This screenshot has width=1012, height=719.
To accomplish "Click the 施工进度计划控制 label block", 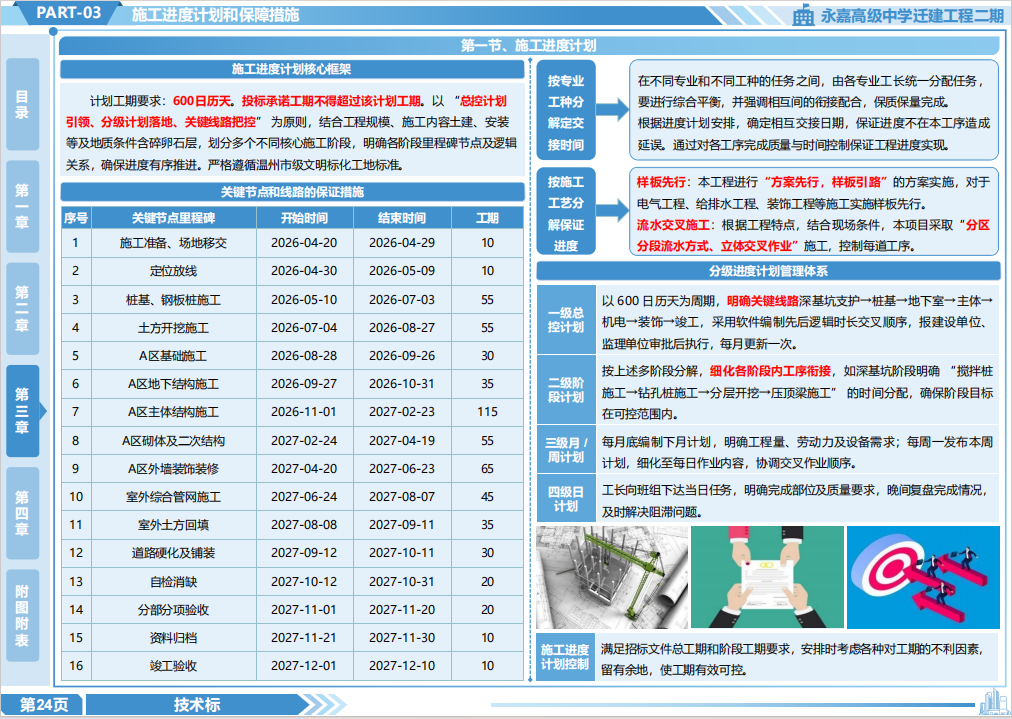I will click(565, 657).
